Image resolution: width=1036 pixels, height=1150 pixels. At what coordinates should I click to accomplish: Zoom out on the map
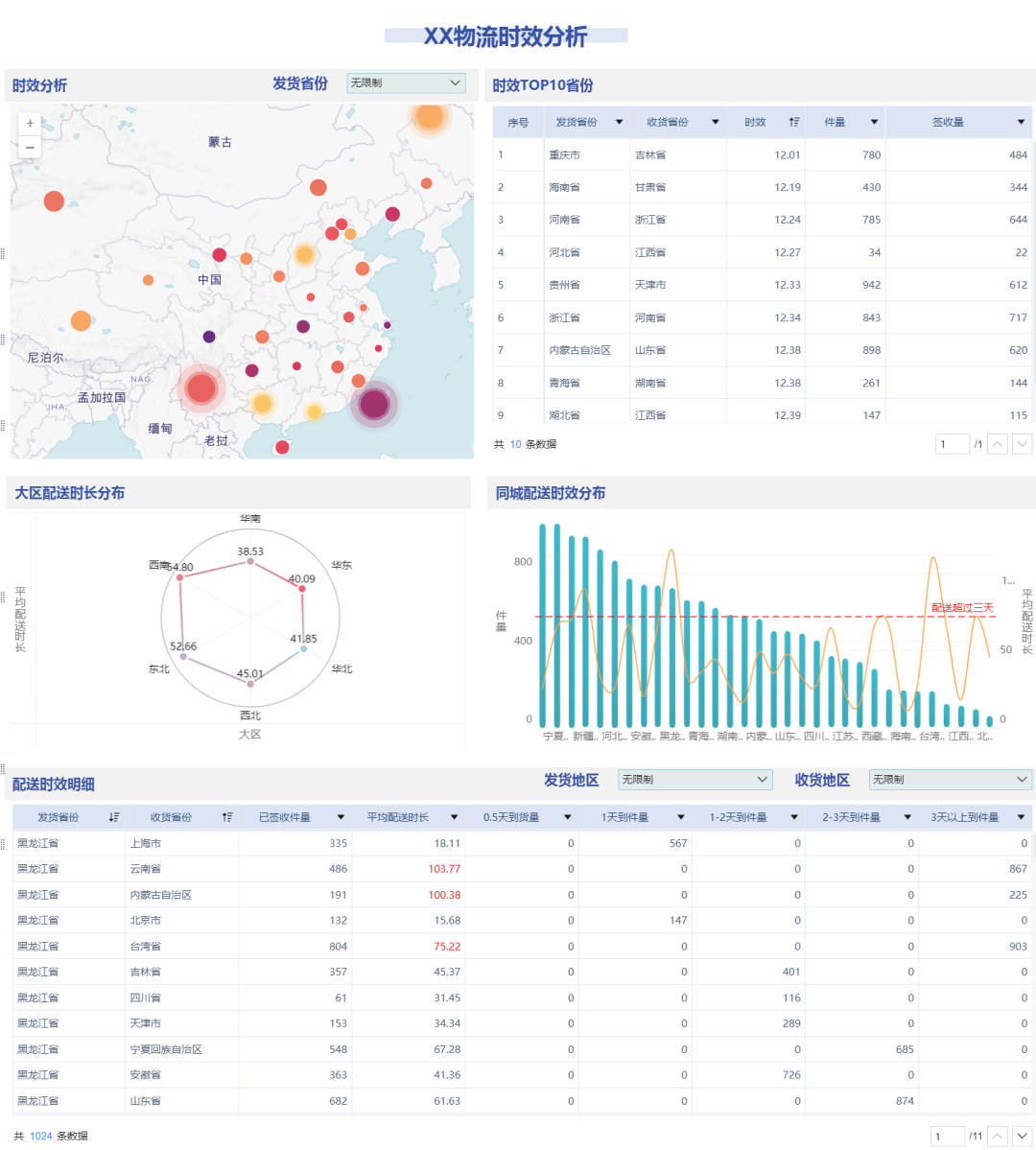(x=30, y=147)
